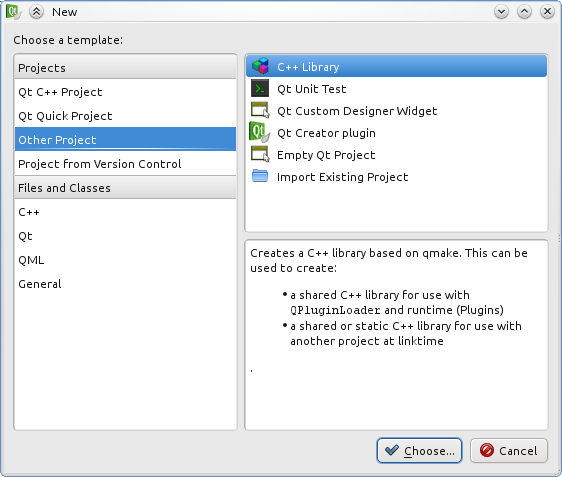Click the 'Creates a C++ library' description text

coord(389,261)
